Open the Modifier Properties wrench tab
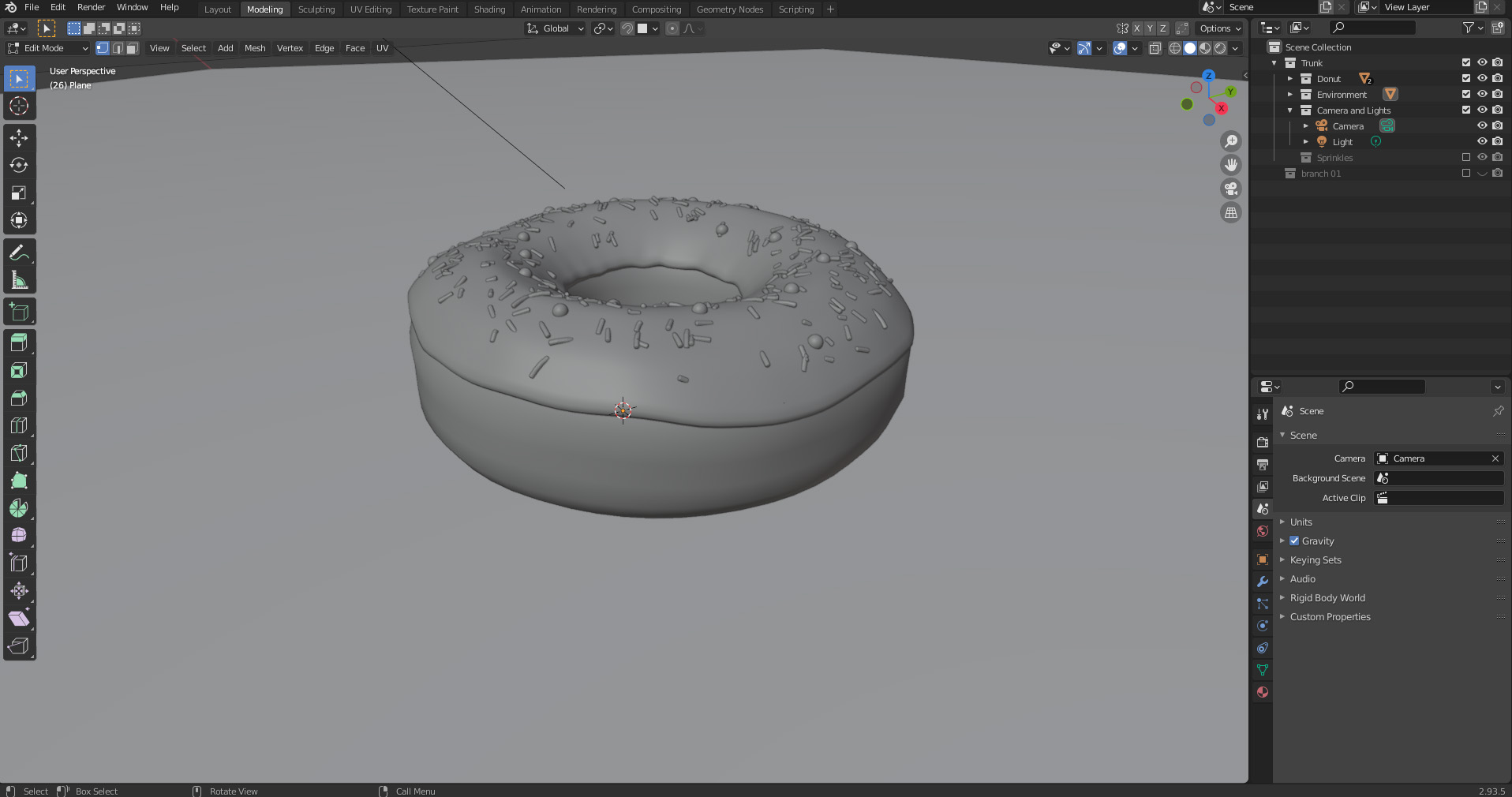1512x797 pixels. coord(1262,581)
